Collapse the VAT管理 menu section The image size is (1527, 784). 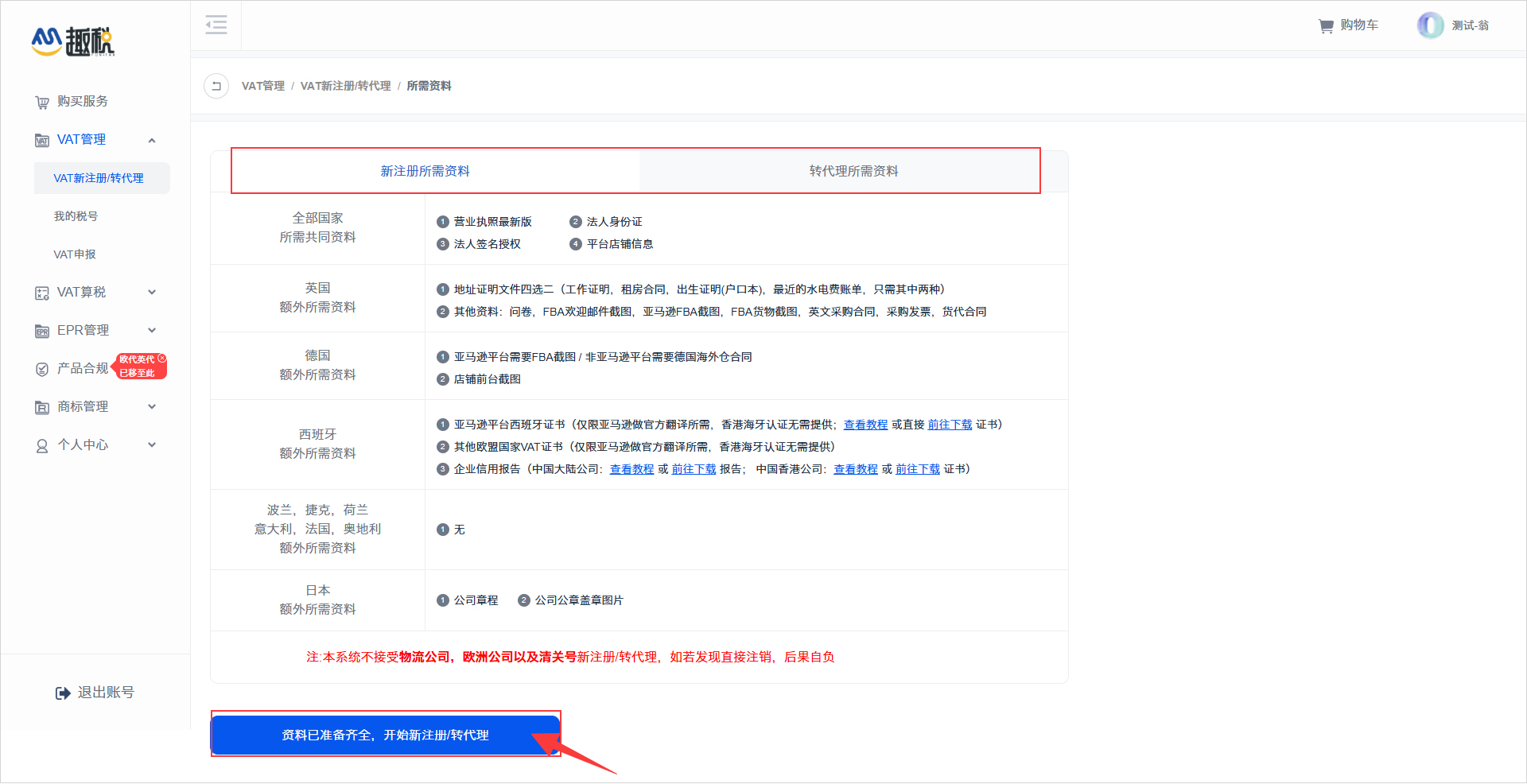[152, 139]
